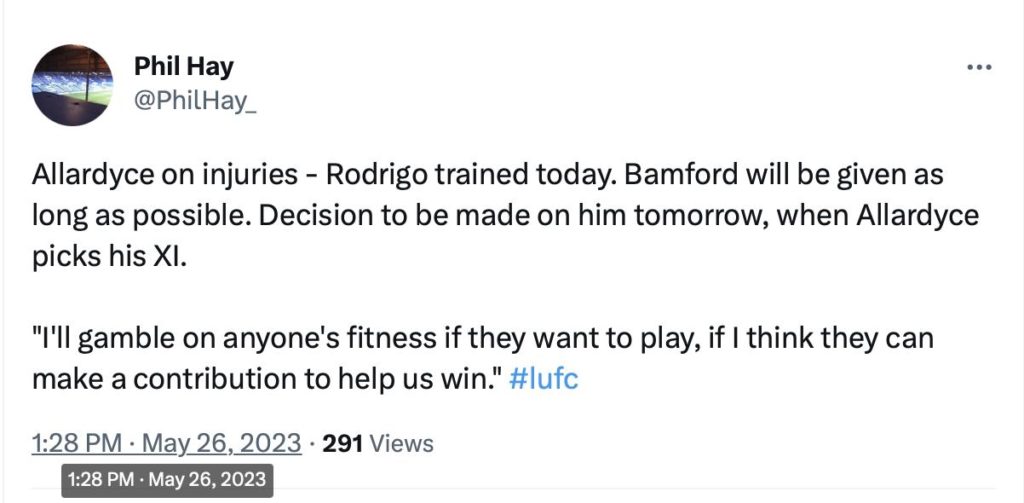
Task: Click Phil Hay's profile avatar picture
Action: pyautogui.click(x=72, y=83)
